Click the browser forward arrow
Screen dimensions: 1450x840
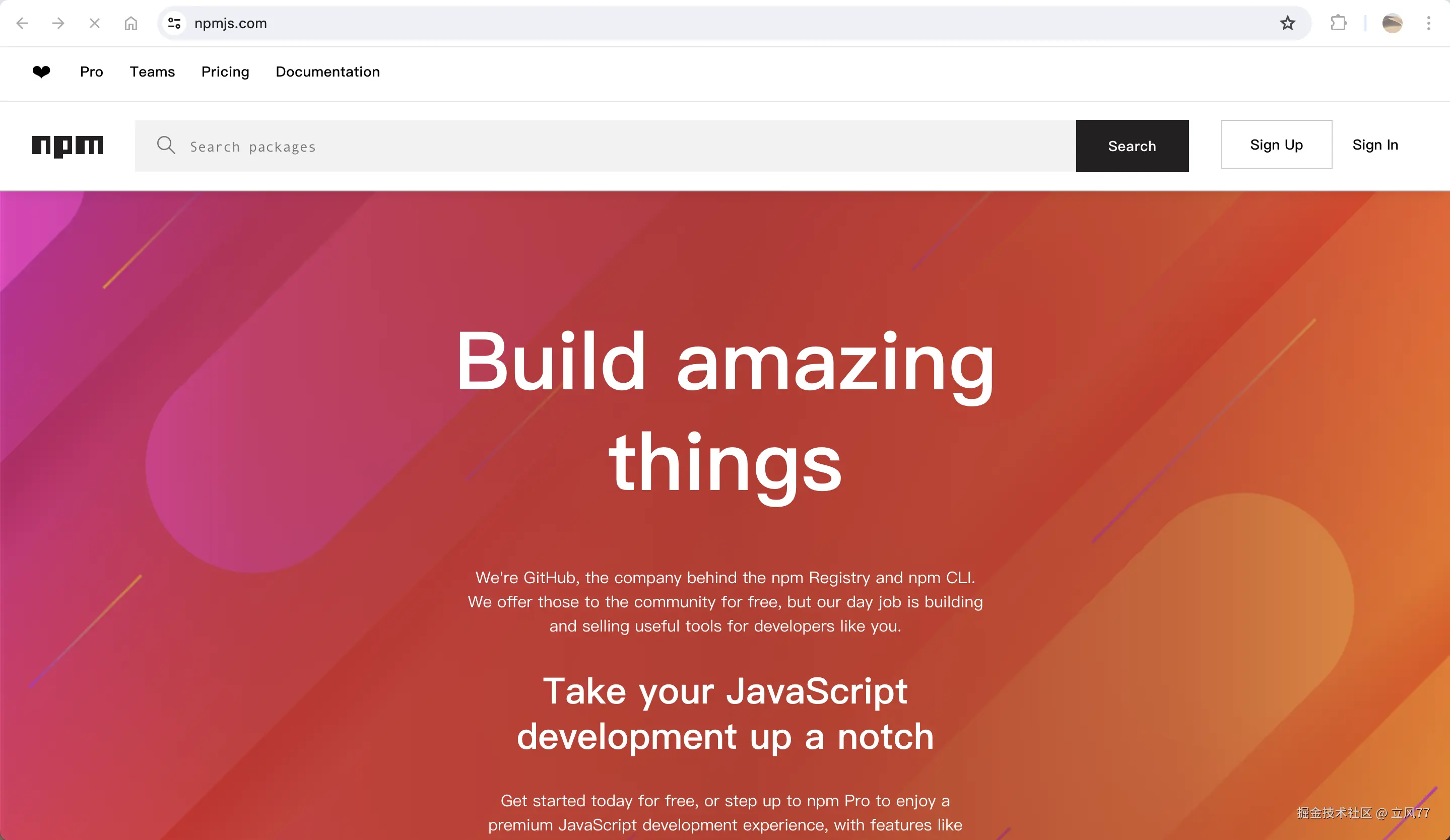point(58,24)
